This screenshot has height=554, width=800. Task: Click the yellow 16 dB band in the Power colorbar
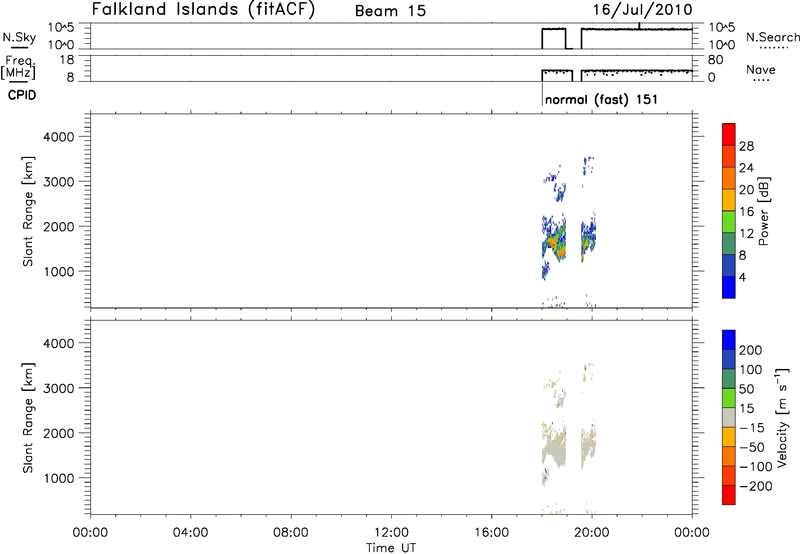point(729,199)
